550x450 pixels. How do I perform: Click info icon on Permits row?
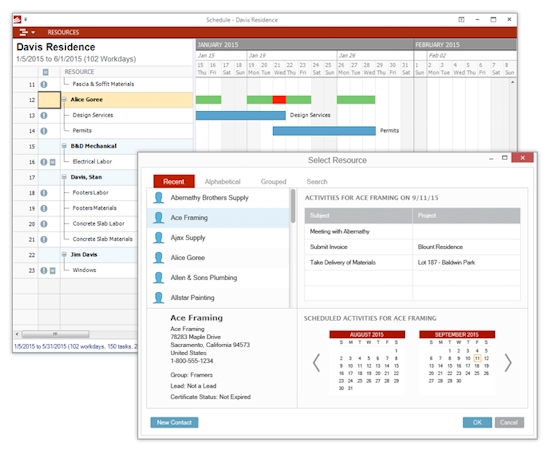44,131
